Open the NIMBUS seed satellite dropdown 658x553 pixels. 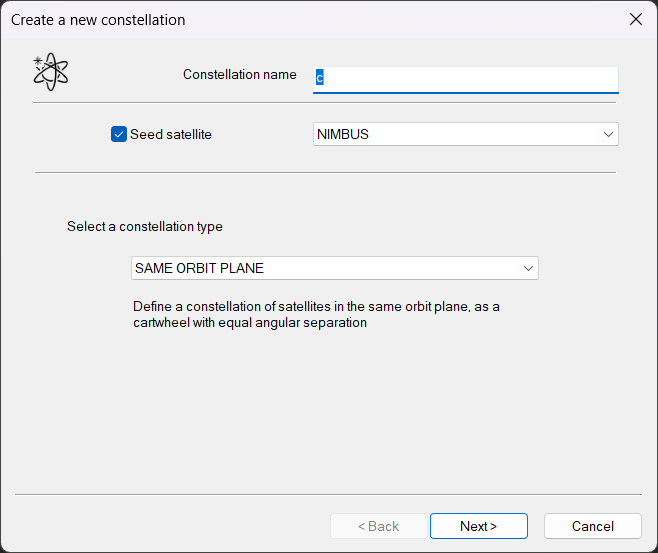pos(465,134)
